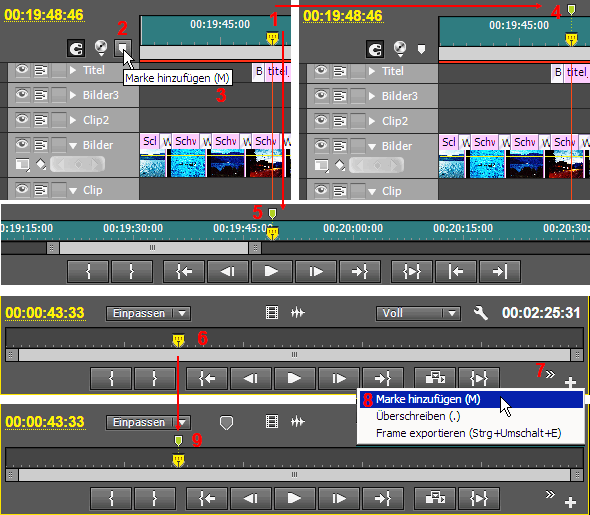
Task: Click upper monitor's horizontal zoom scrollbar
Action: (294, 355)
